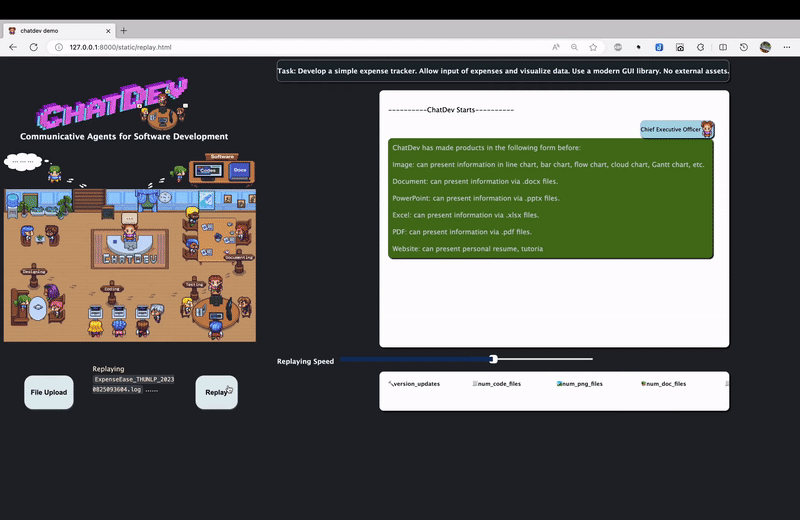Go back using the browser back arrow
Viewport: 800px width, 520px height.
13,47
